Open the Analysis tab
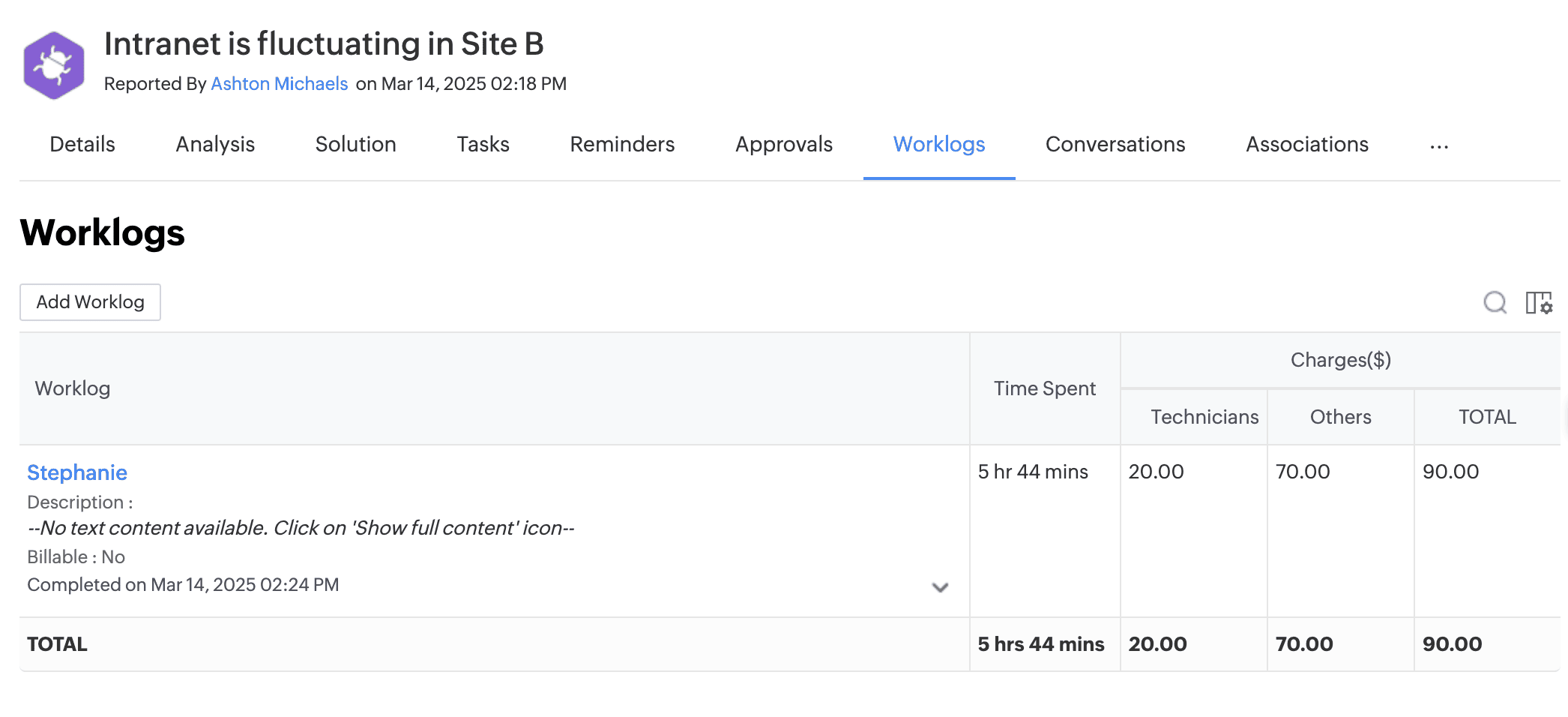 tap(215, 144)
